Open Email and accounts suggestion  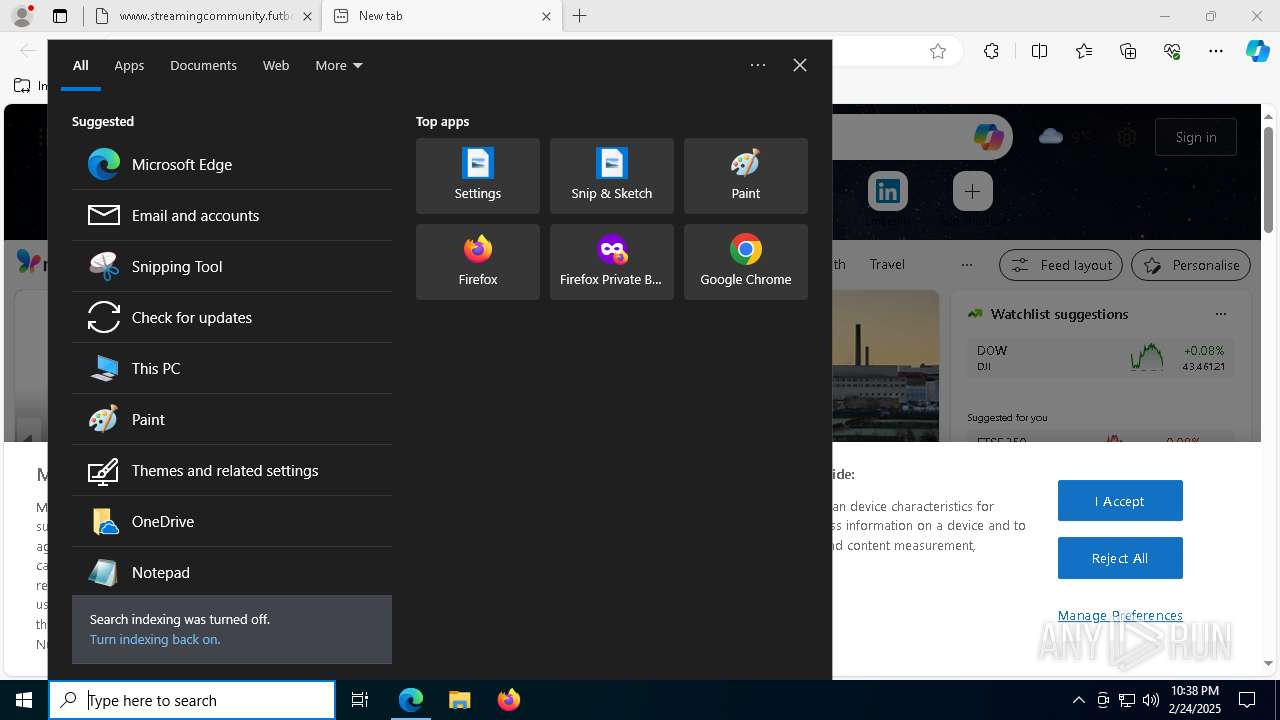[x=232, y=215]
